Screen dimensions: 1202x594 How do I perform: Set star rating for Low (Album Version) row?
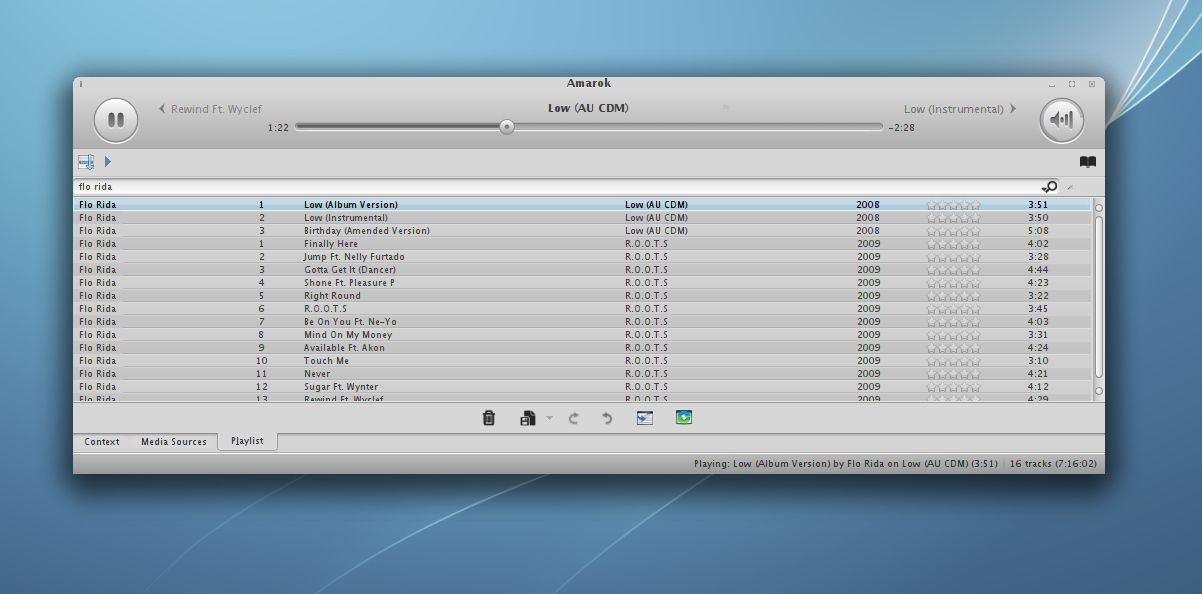point(953,205)
